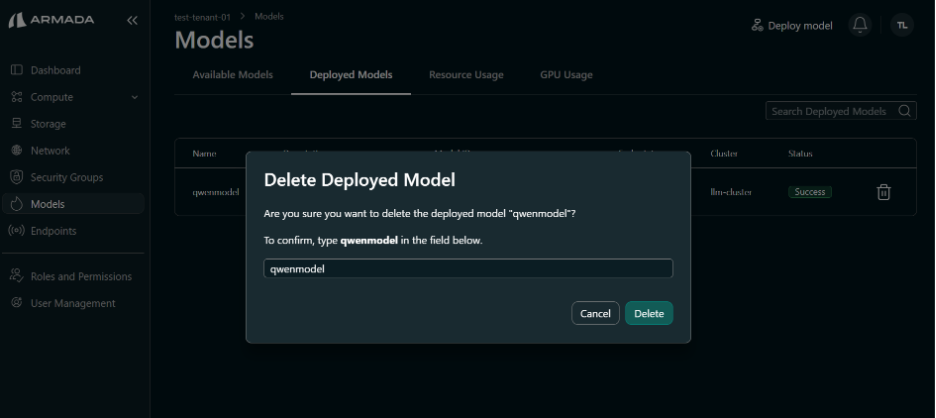Click the Roles and Permissions icon
This screenshot has width=936, height=418.
17,276
